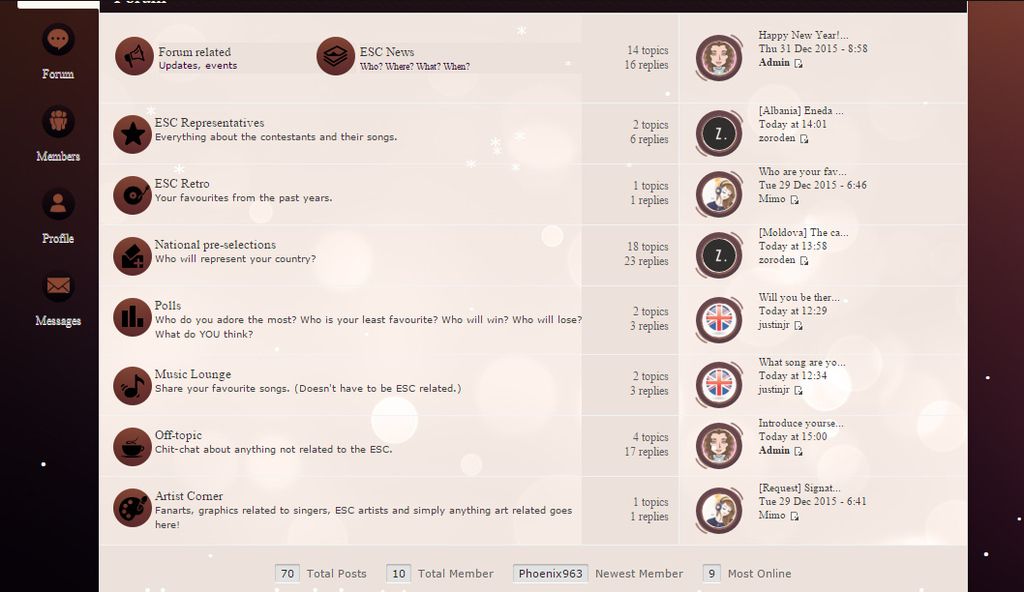
Task: Open justinjr username in Polls row
Action: click(774, 325)
